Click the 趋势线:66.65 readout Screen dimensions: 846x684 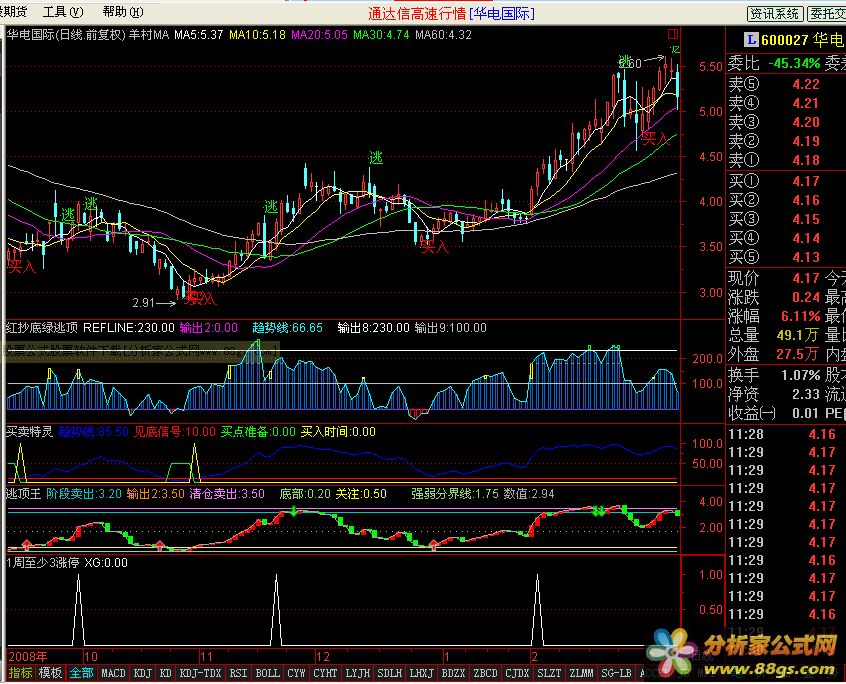pyautogui.click(x=287, y=327)
